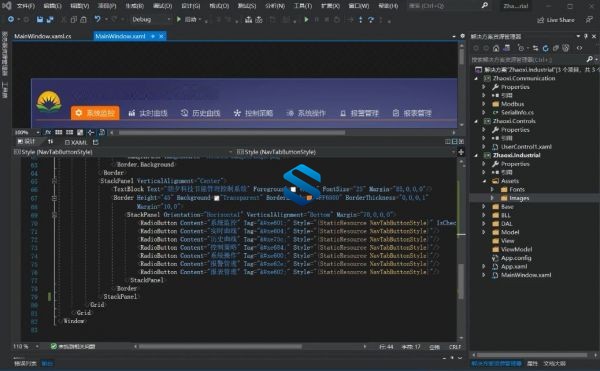The image size is (600, 371).
Task: Click the fx effects icon in designer toolbar
Action: pyautogui.click(x=48, y=132)
